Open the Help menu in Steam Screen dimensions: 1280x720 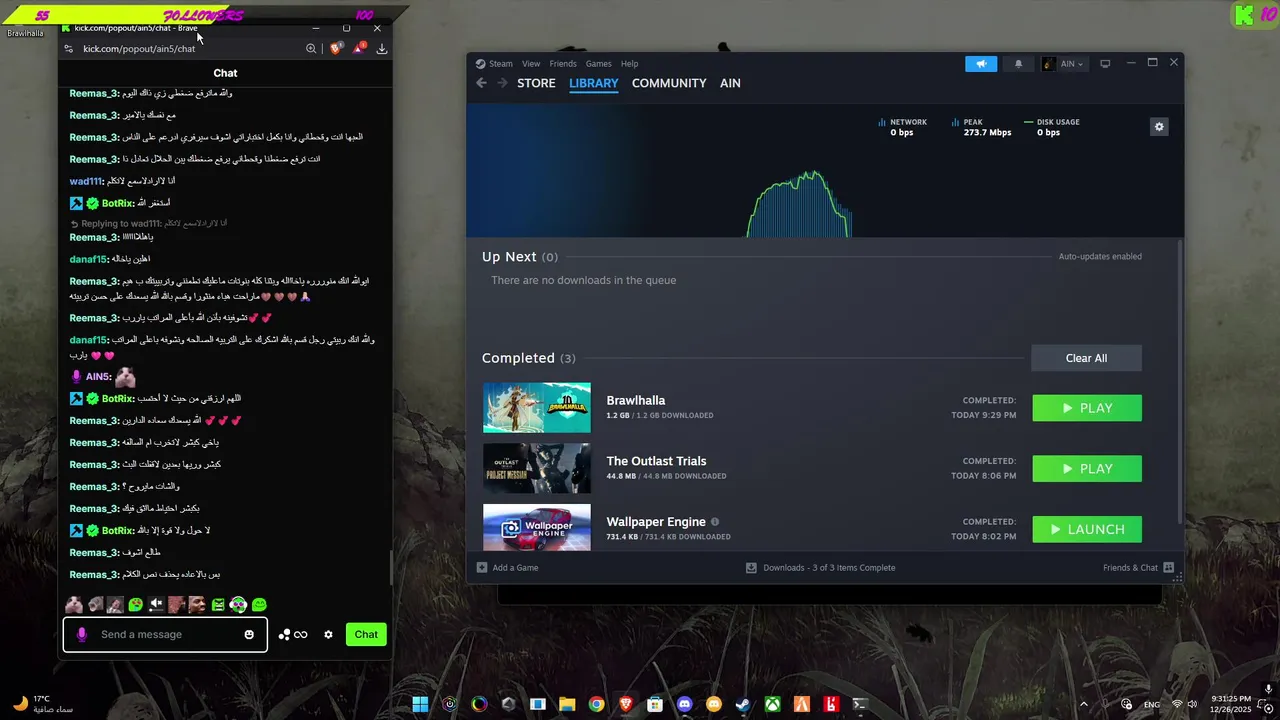(x=629, y=64)
